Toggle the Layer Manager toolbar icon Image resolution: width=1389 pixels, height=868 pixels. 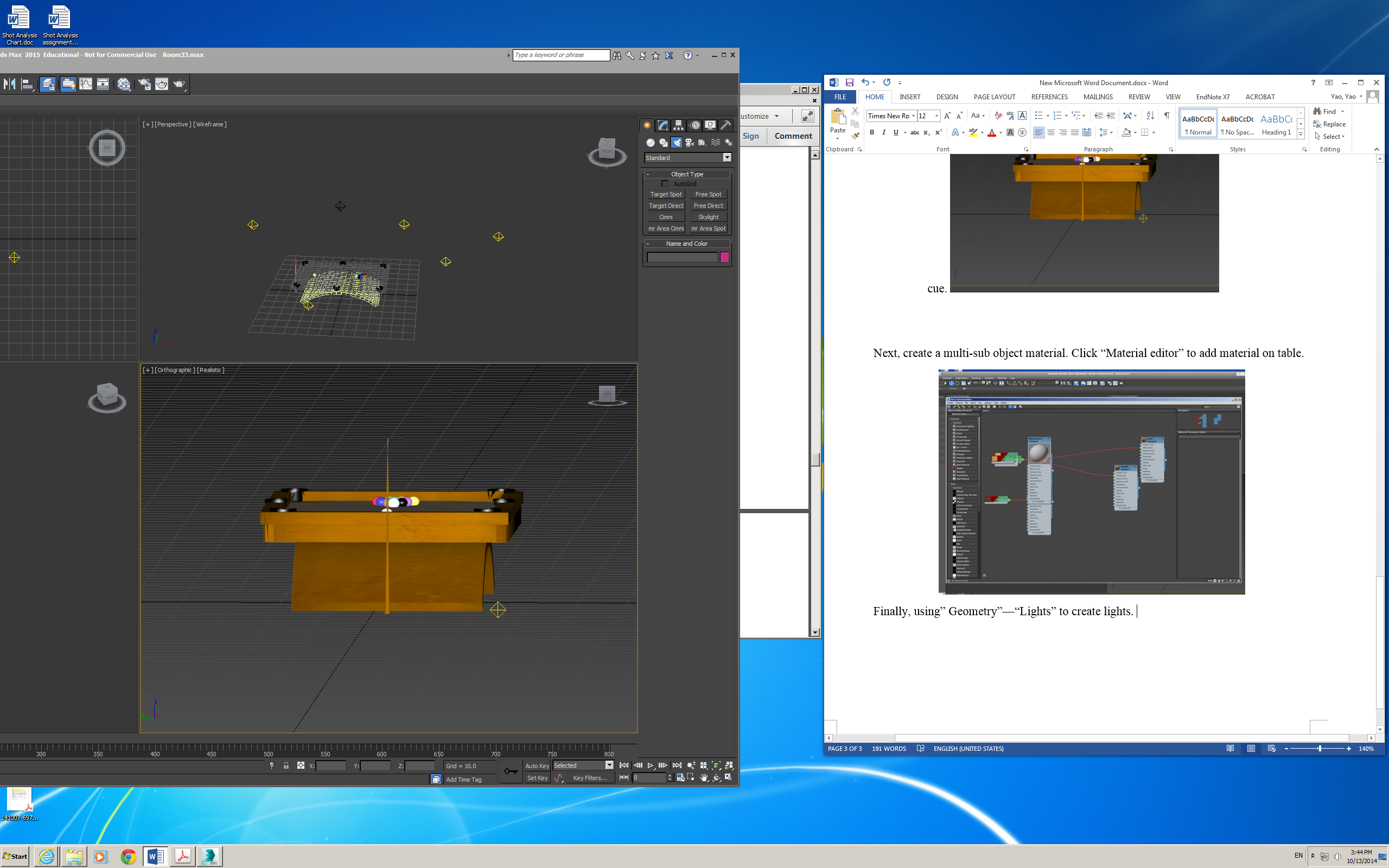(x=48, y=85)
